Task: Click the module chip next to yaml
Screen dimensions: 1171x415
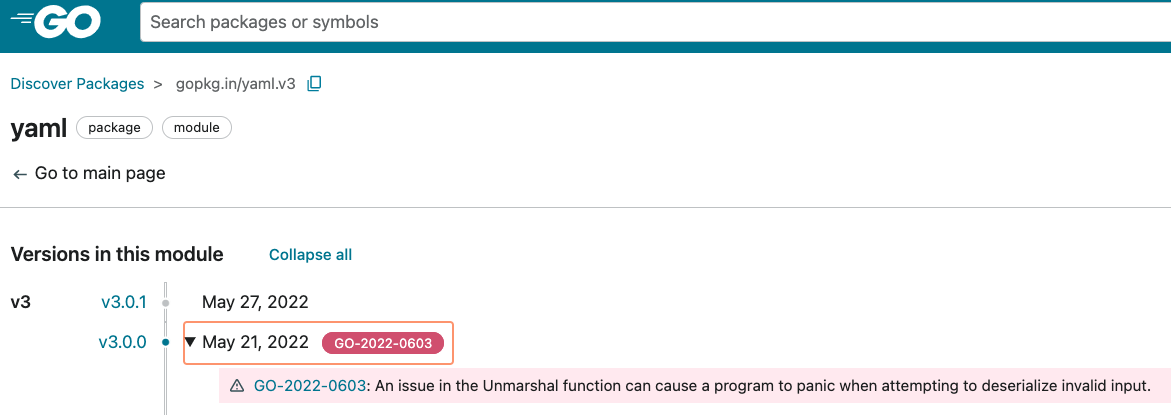Action: pos(197,128)
